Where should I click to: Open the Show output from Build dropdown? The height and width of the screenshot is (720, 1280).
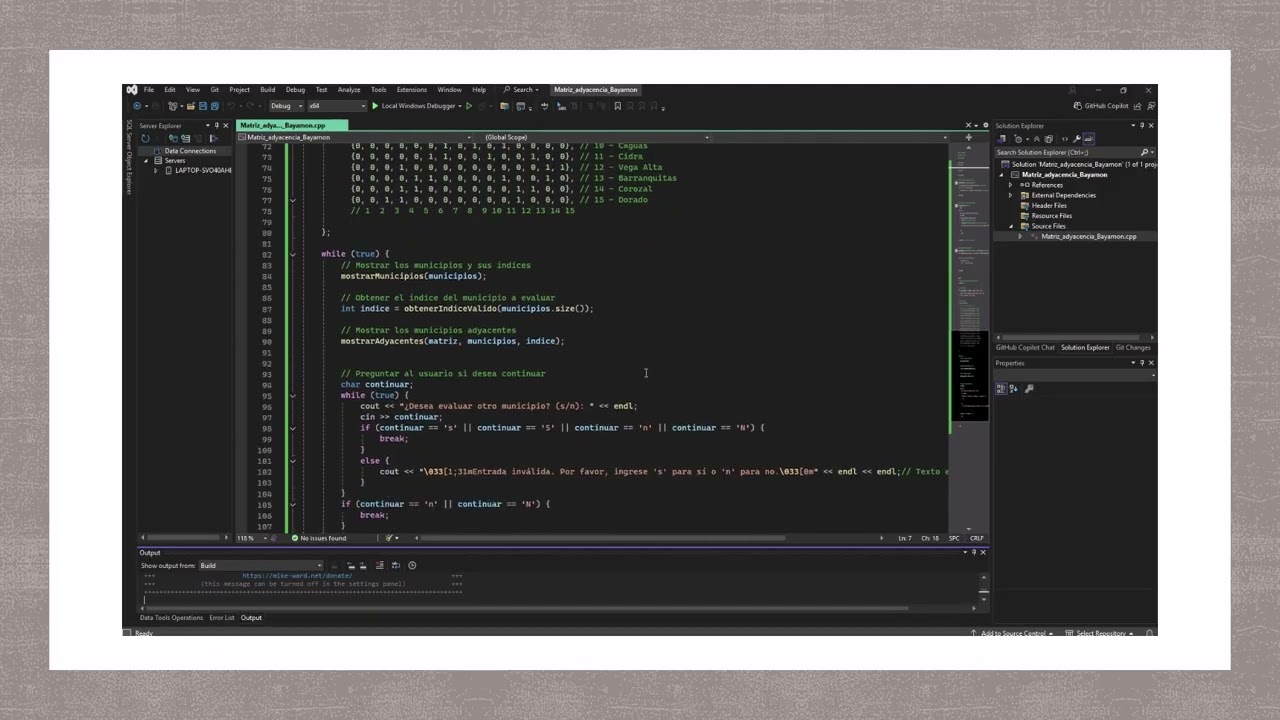(x=260, y=566)
